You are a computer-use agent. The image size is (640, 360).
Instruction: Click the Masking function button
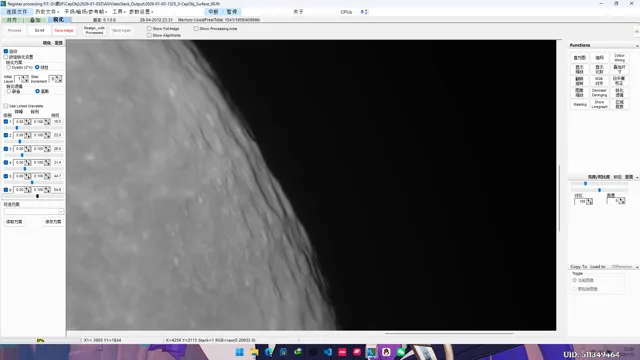pyautogui.click(x=579, y=104)
